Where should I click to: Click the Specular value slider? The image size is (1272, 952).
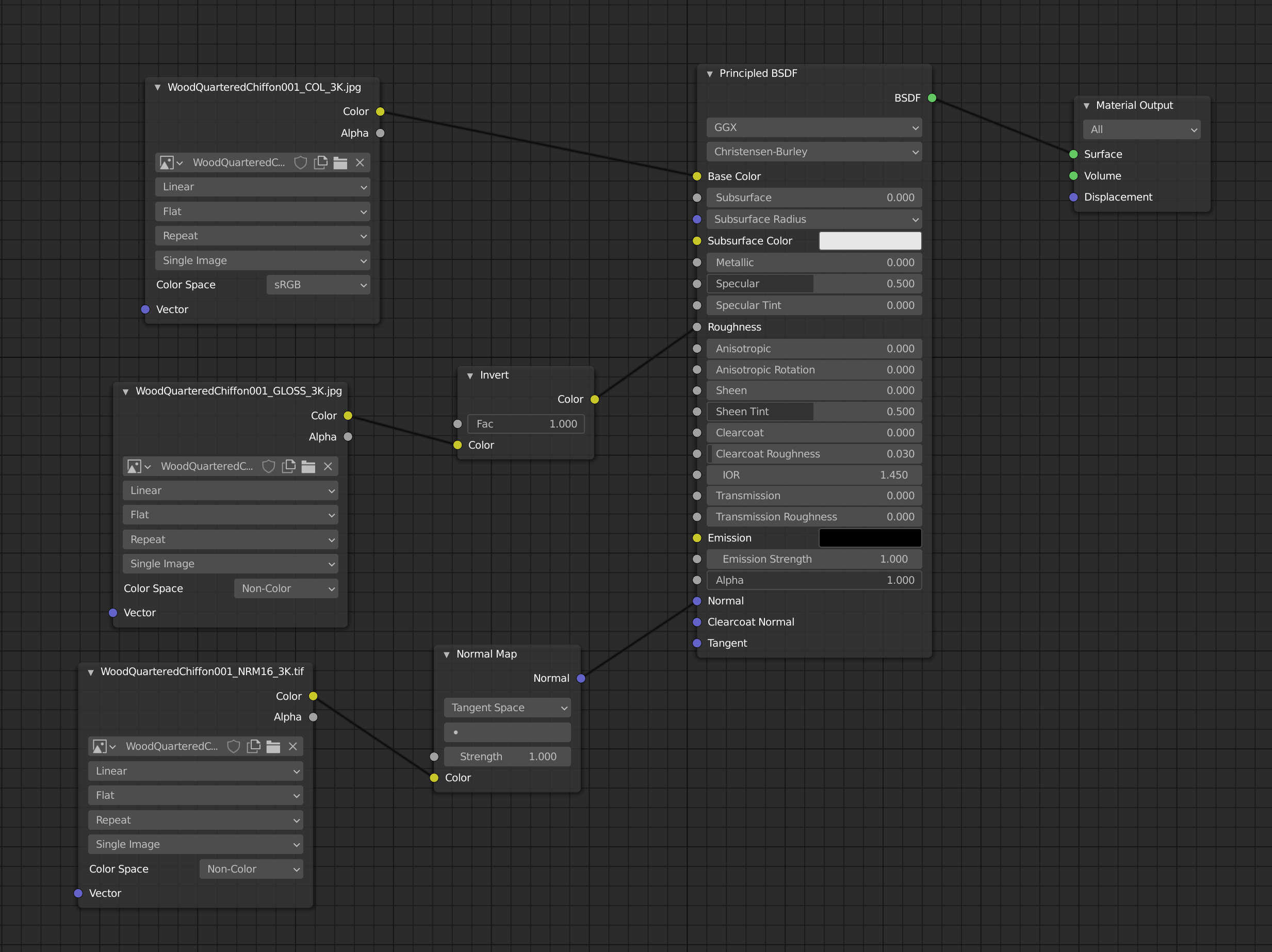pyautogui.click(x=813, y=284)
